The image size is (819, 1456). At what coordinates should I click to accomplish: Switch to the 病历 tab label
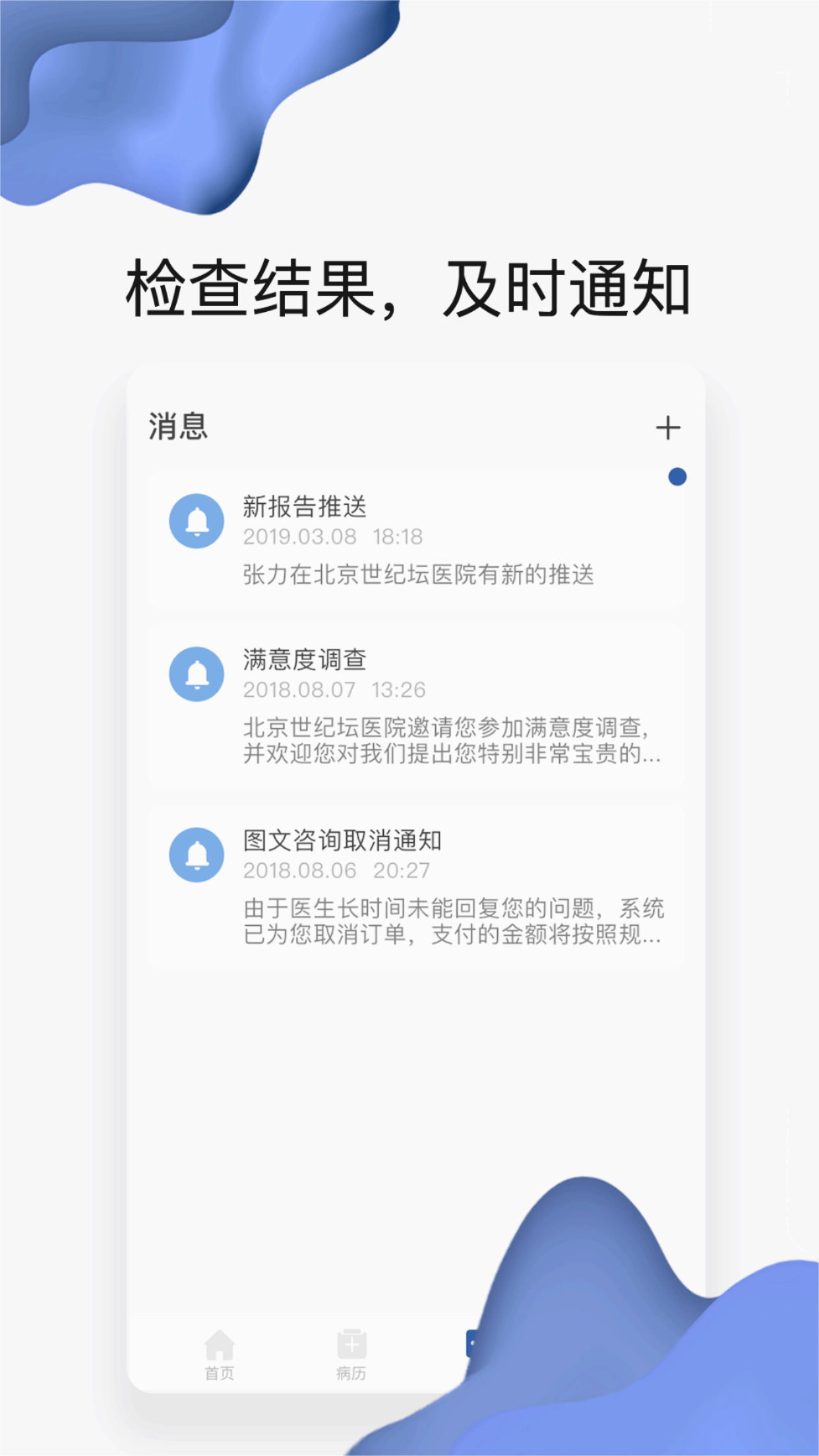(x=351, y=1374)
